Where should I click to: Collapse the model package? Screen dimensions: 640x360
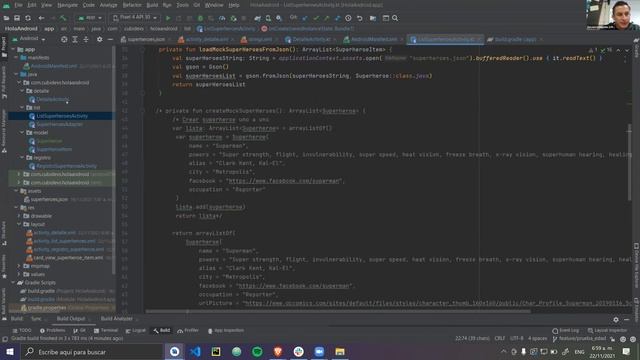coord(22,132)
